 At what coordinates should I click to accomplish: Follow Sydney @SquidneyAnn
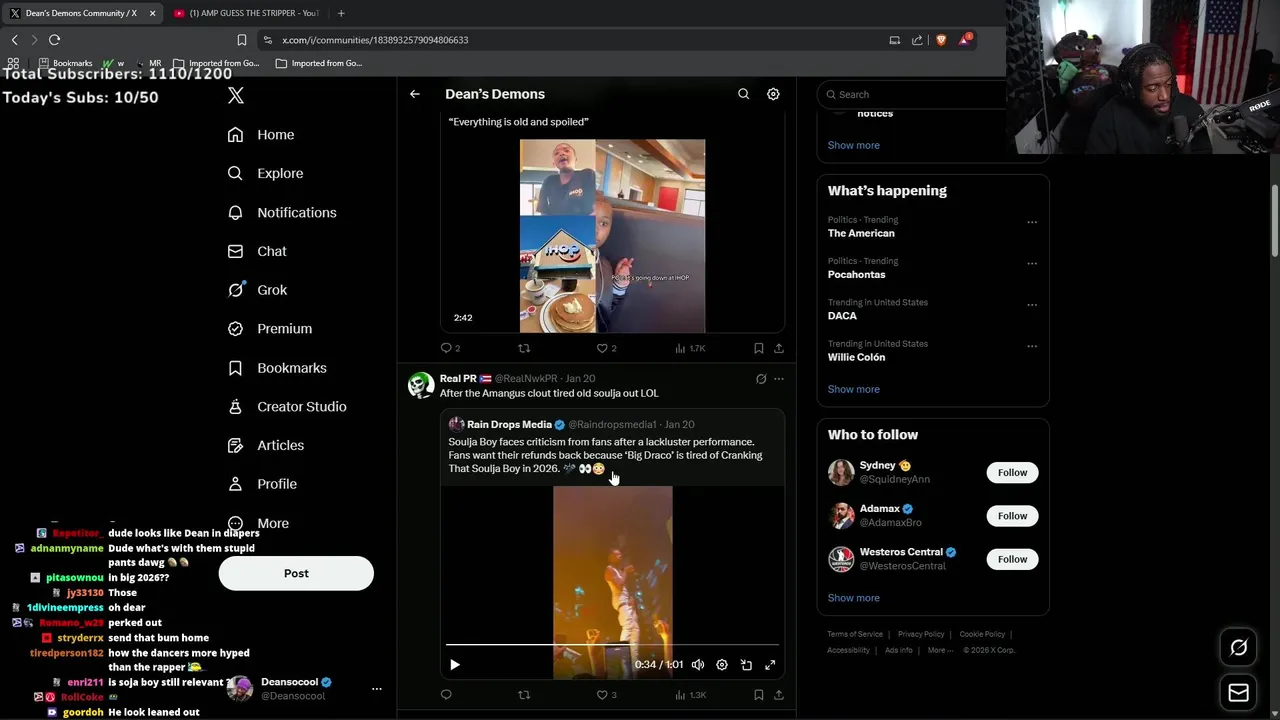(x=1012, y=472)
